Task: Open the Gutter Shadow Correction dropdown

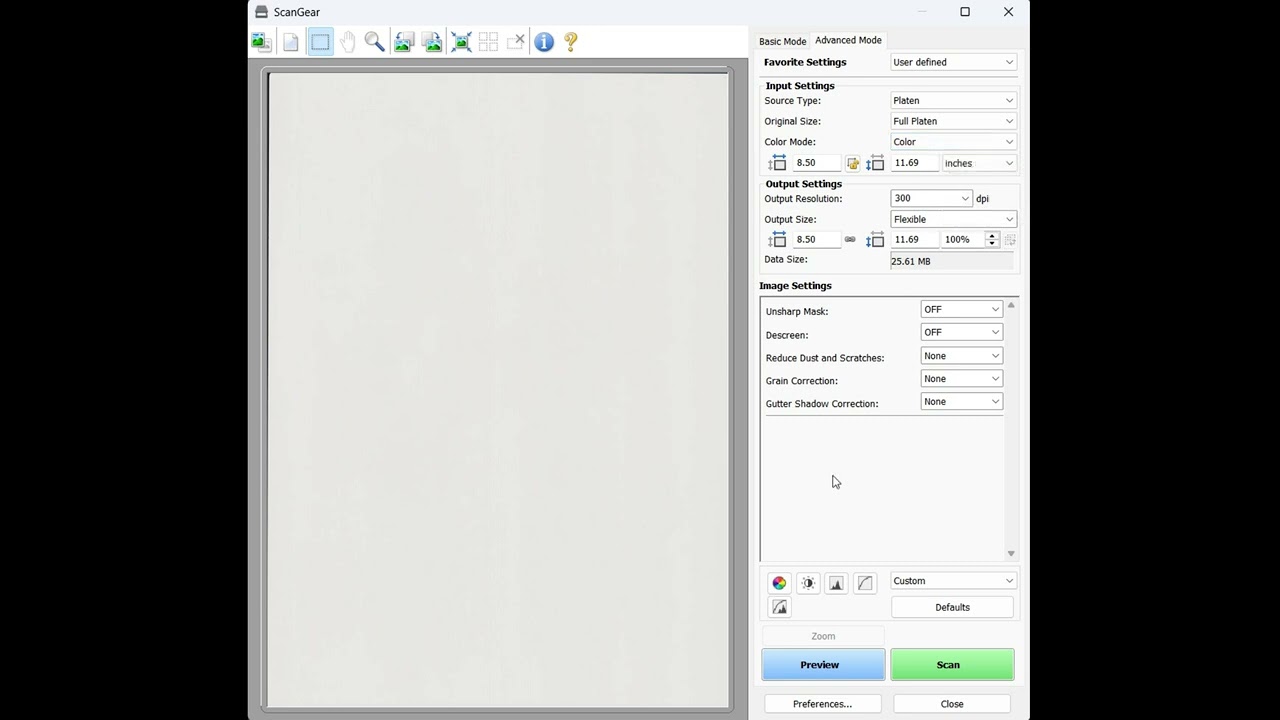Action: pos(961,402)
